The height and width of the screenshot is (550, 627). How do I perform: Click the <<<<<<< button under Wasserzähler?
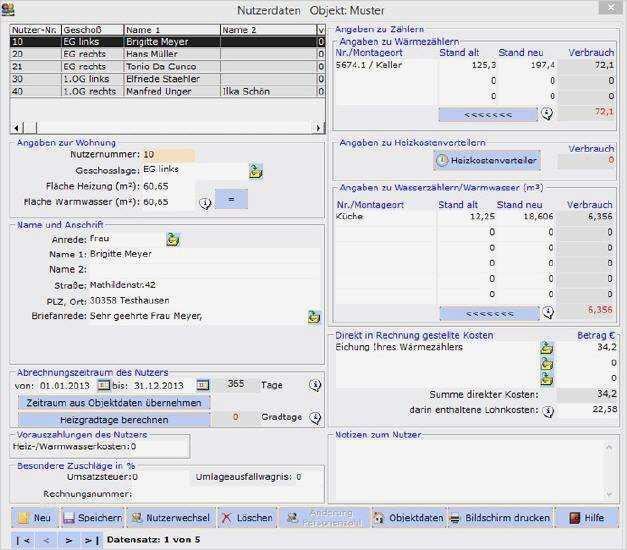pyautogui.click(x=489, y=314)
